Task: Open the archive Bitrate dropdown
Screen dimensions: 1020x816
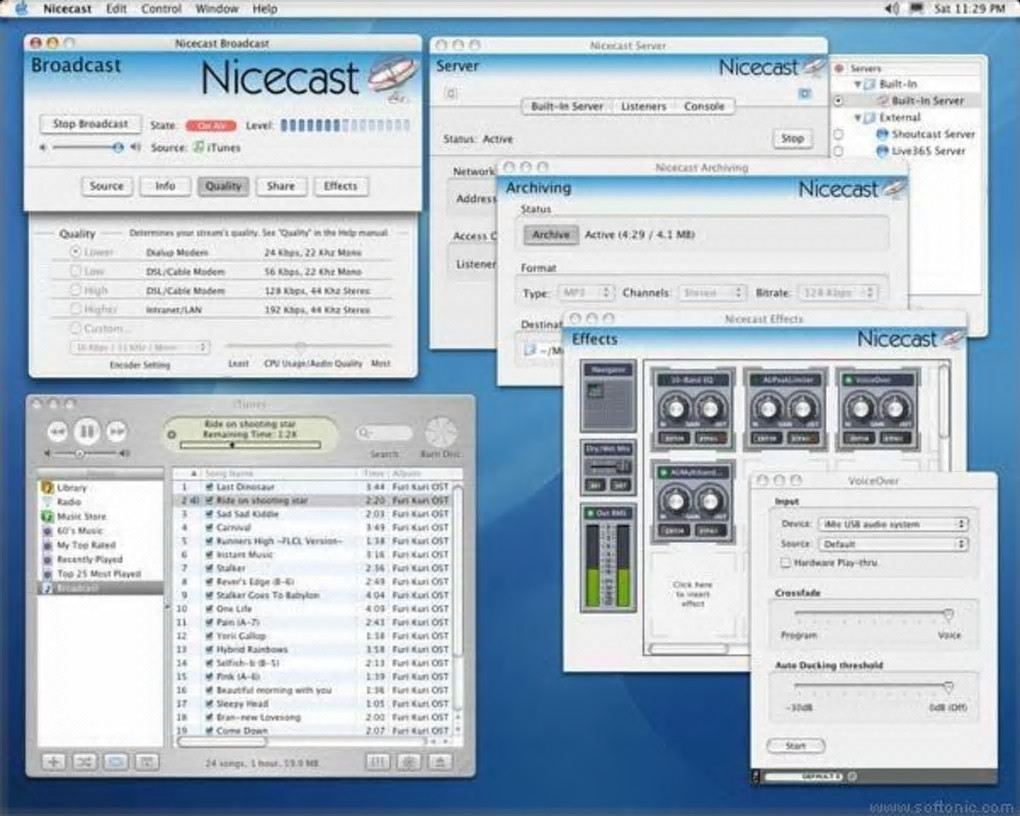Action: [x=838, y=293]
